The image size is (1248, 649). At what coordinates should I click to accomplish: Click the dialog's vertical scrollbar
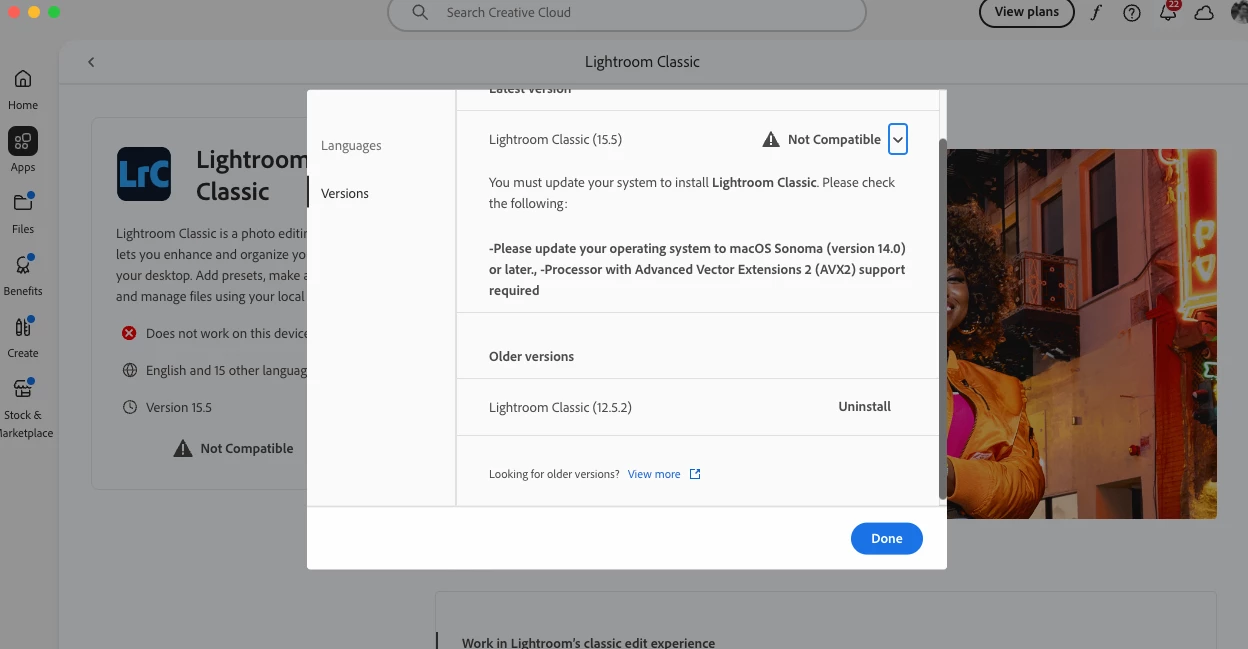pyautogui.click(x=942, y=318)
